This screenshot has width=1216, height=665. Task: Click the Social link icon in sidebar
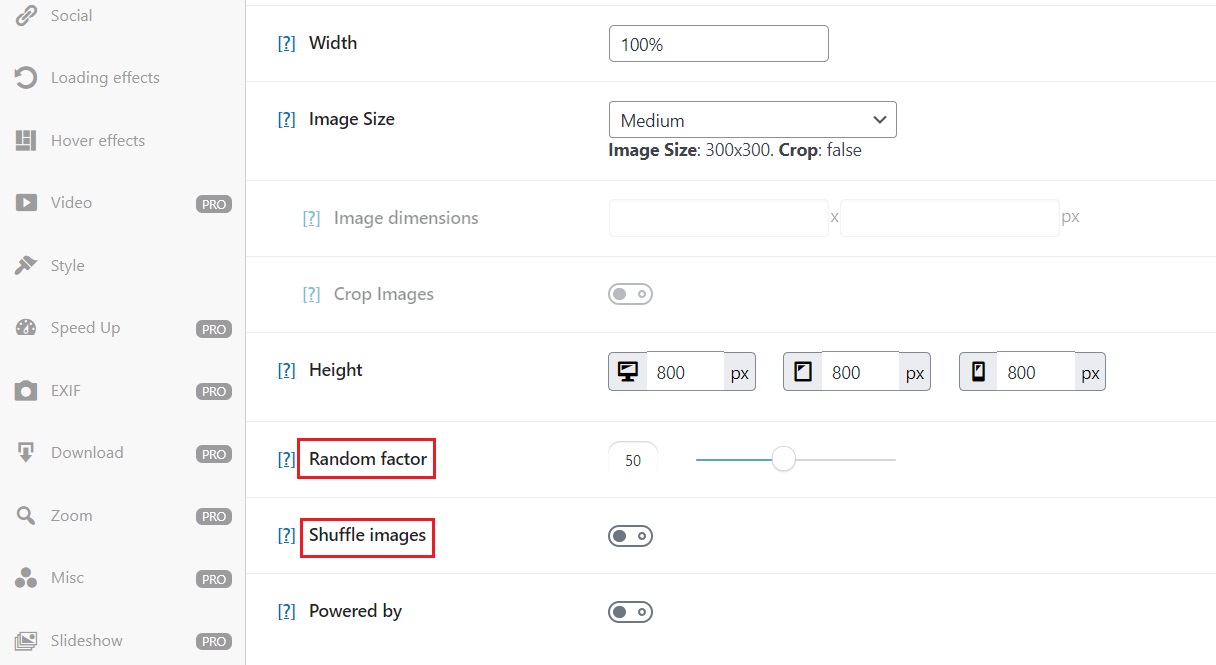coord(25,16)
